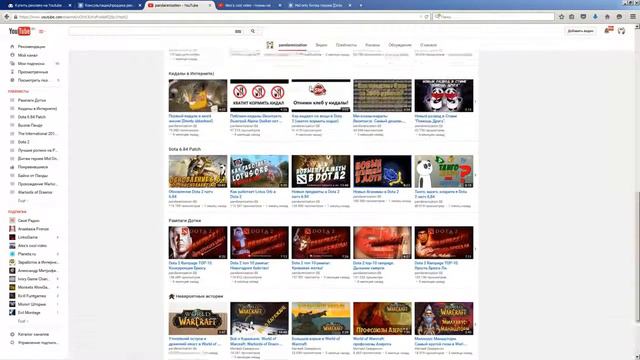This screenshot has width=640, height=360.
Task: Open the channel Плейлисты tab
Action: [346, 45]
